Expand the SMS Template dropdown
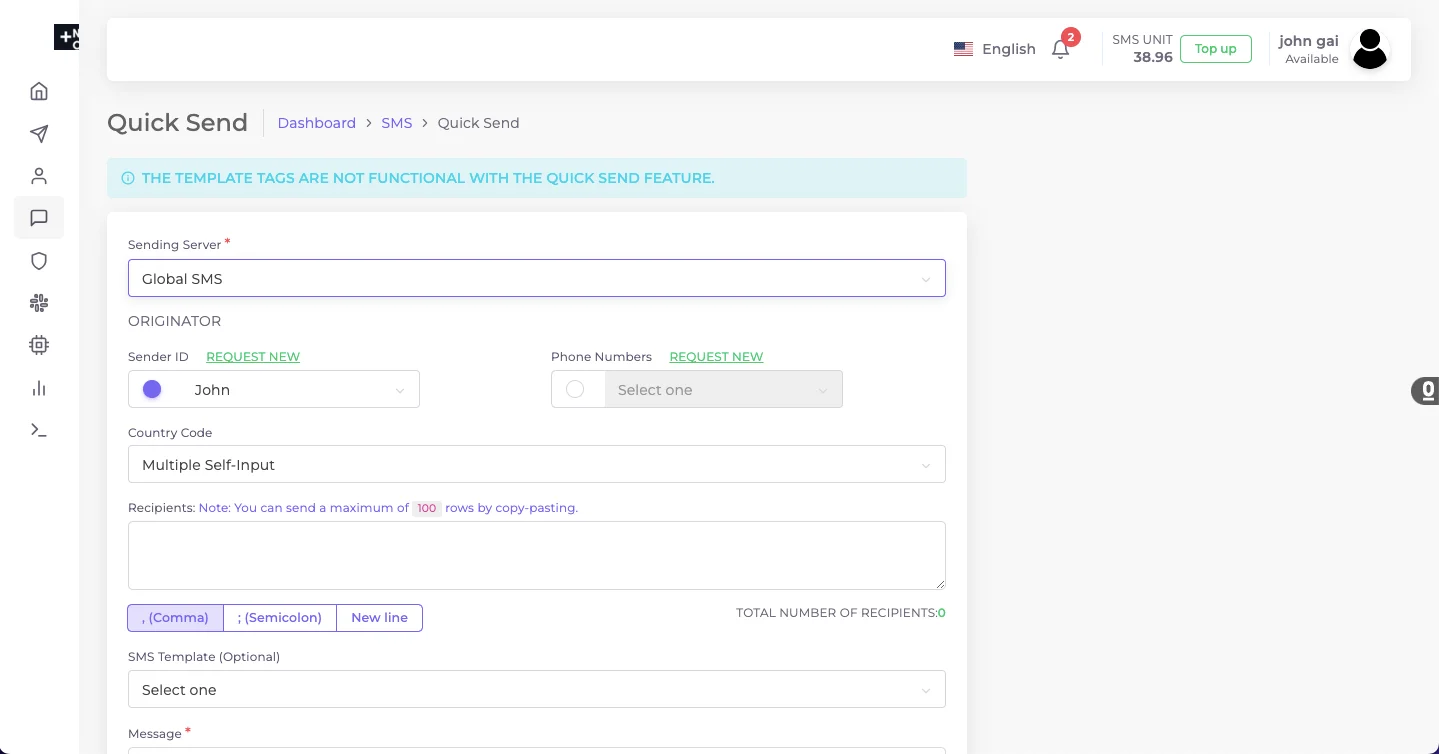This screenshot has width=1439, height=754. (537, 689)
